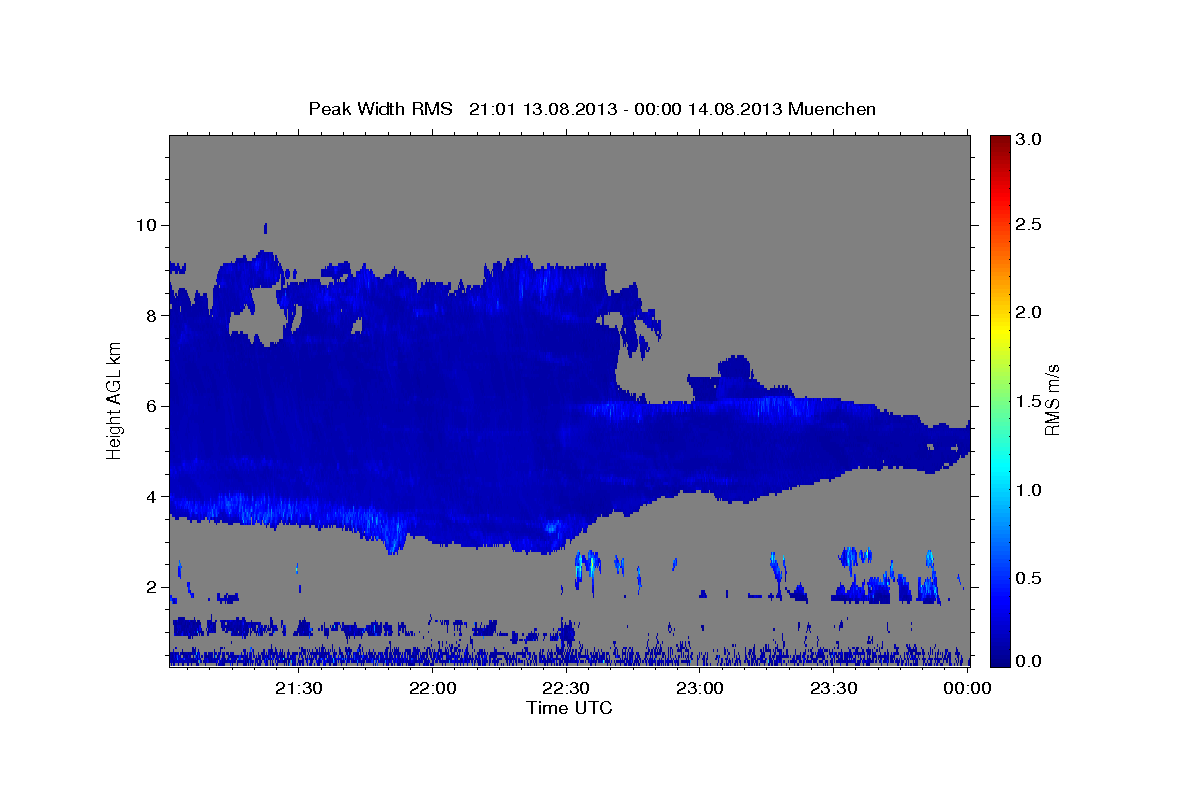Click the '21:30' time axis label
This screenshot has height=800, width=1200.
298,688
